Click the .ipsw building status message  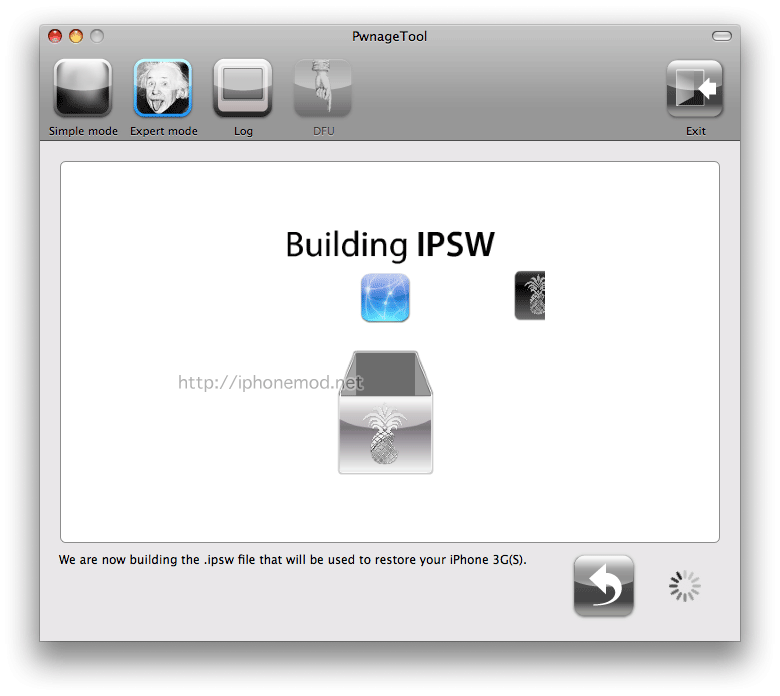292,560
